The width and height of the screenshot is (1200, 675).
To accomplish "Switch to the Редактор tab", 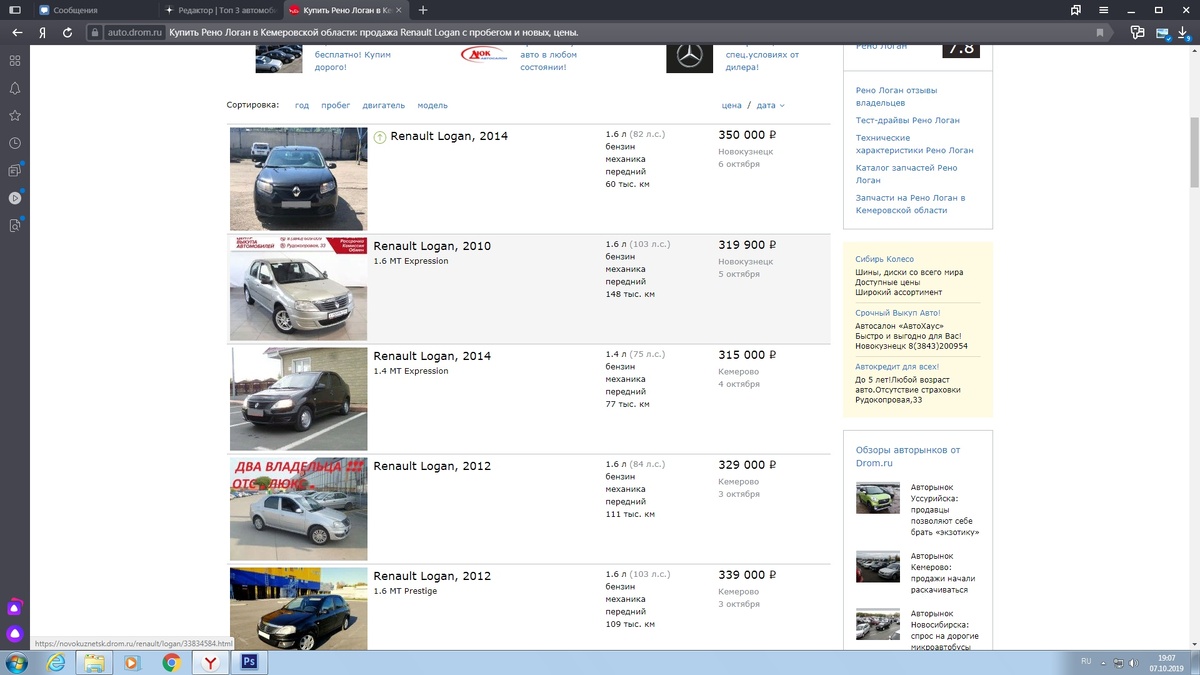I will (x=222, y=10).
